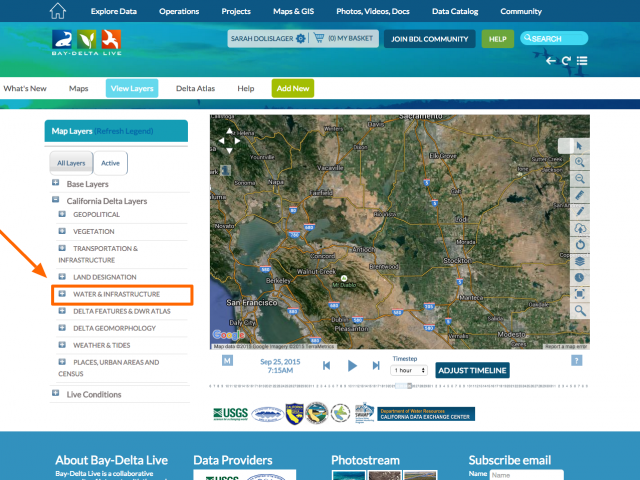Choose the zoom out magnifier tool
640x480 pixels.
click(x=580, y=179)
